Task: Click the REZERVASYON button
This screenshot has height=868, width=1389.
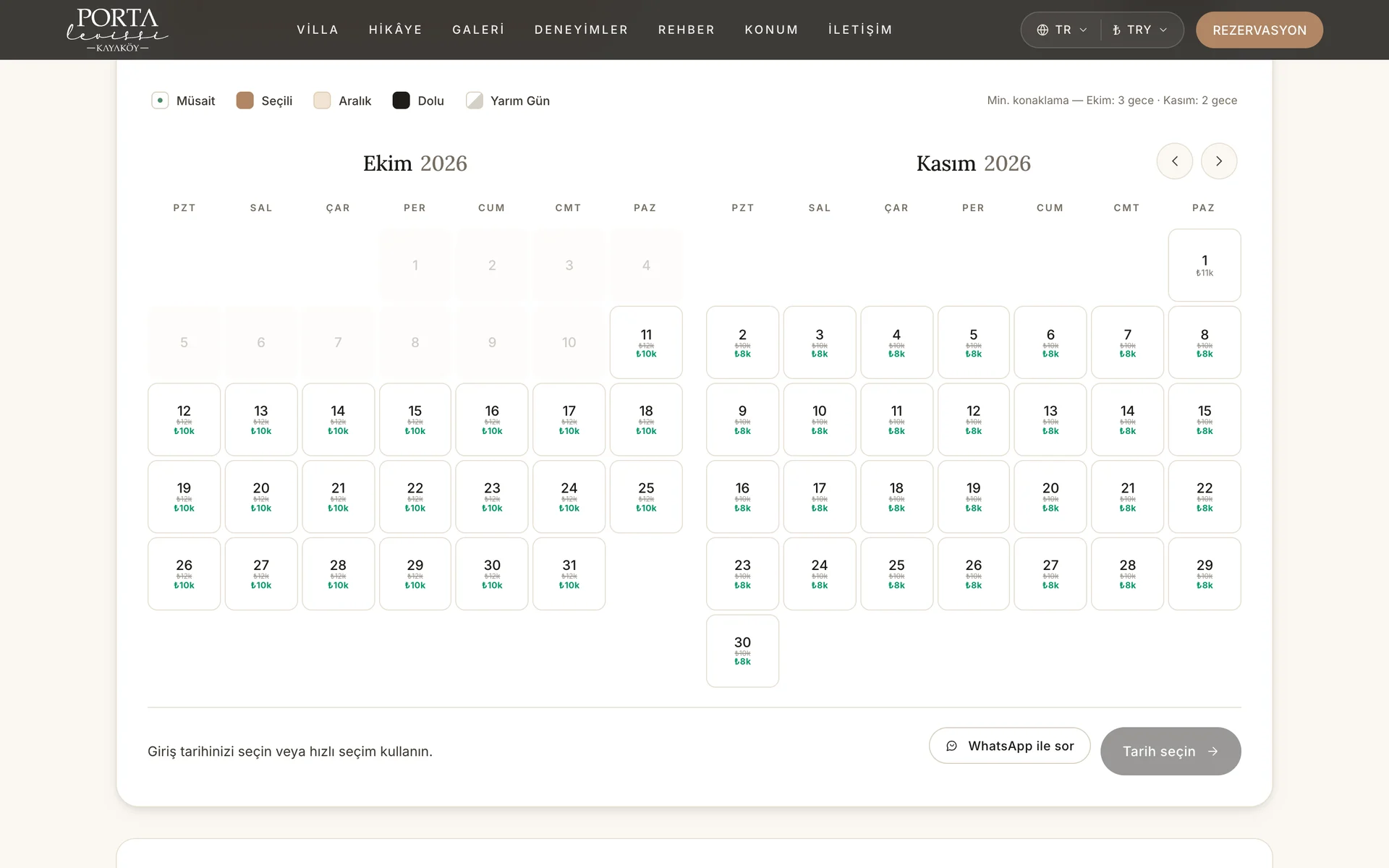Action: click(x=1260, y=30)
